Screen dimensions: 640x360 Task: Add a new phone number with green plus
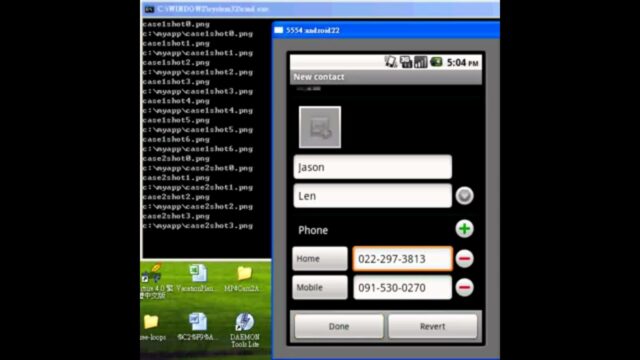click(464, 229)
